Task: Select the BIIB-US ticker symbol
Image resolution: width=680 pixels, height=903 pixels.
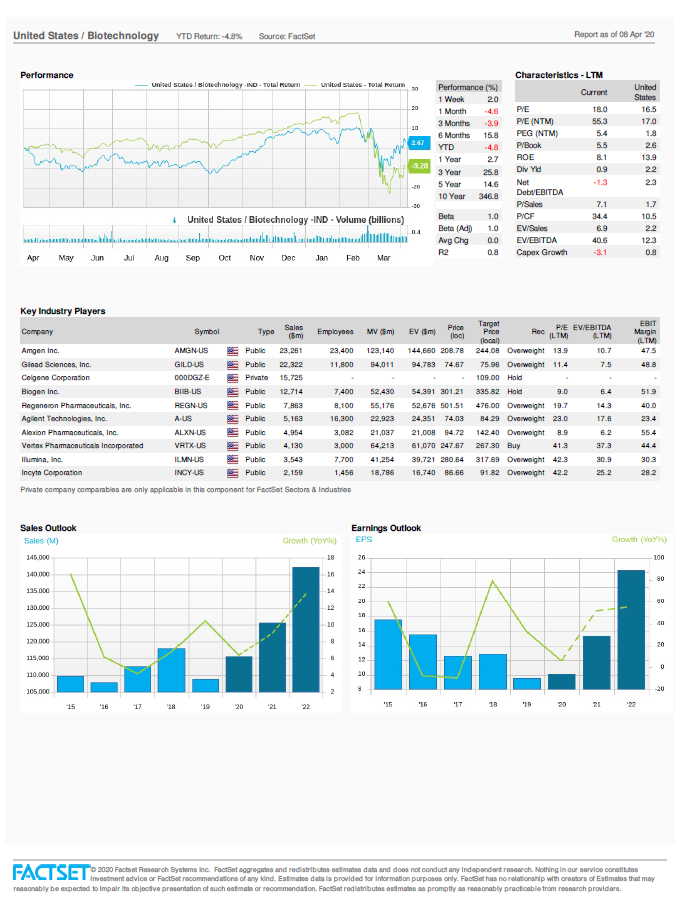Action: coord(188,392)
